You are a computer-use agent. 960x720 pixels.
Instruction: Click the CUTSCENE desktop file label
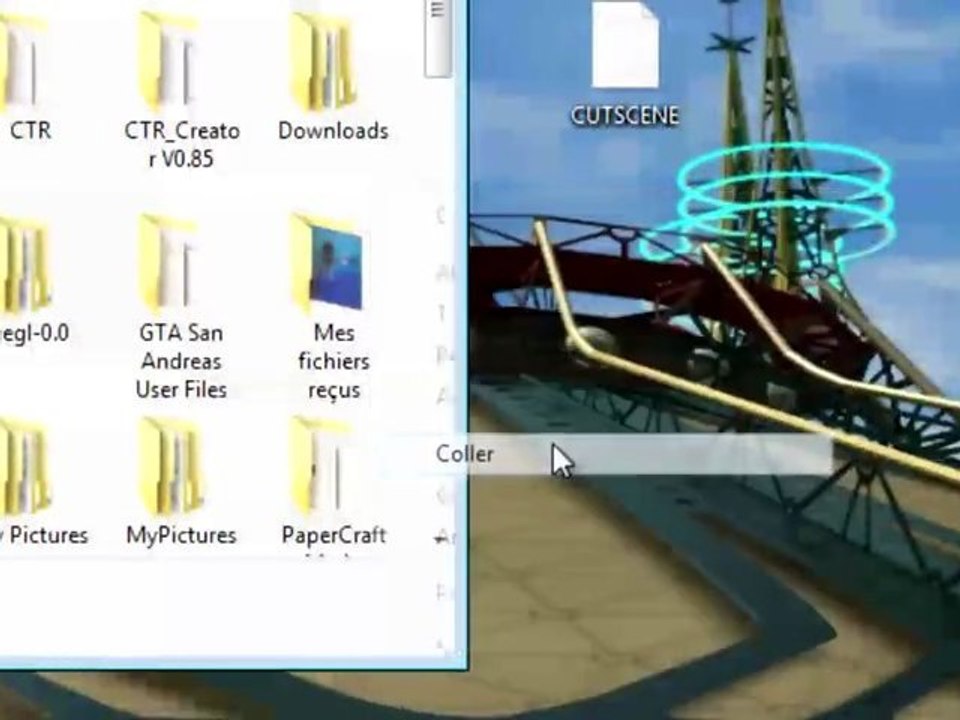click(x=625, y=116)
